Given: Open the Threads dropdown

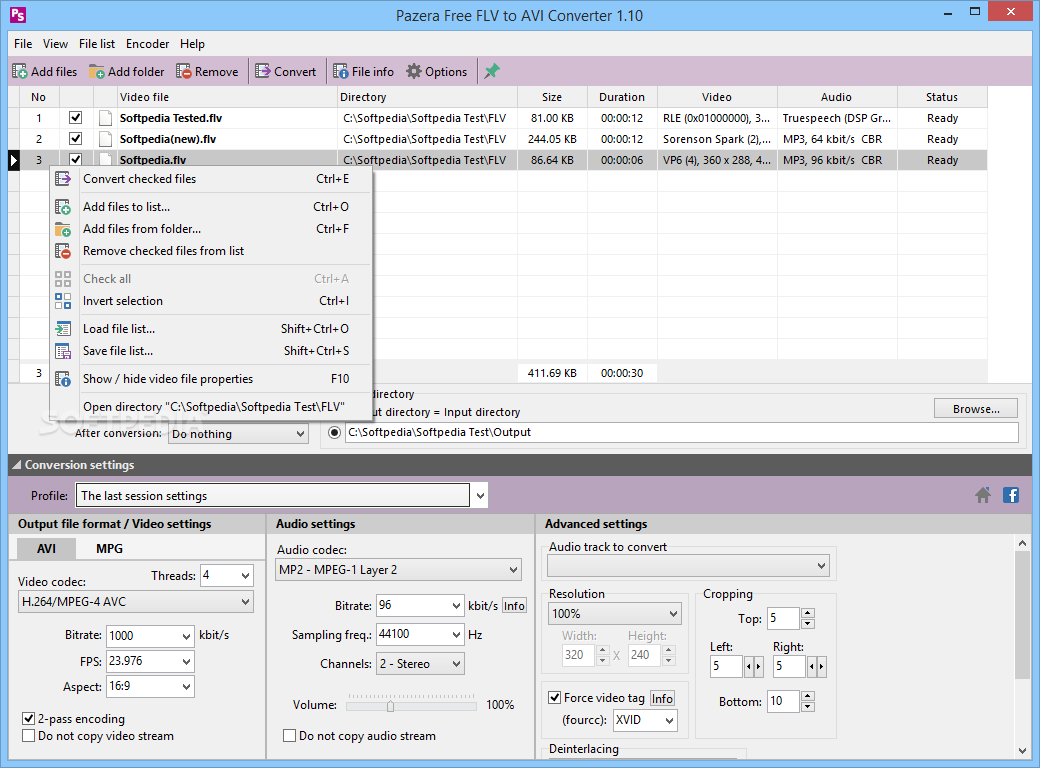Looking at the screenshot, I should [245, 576].
